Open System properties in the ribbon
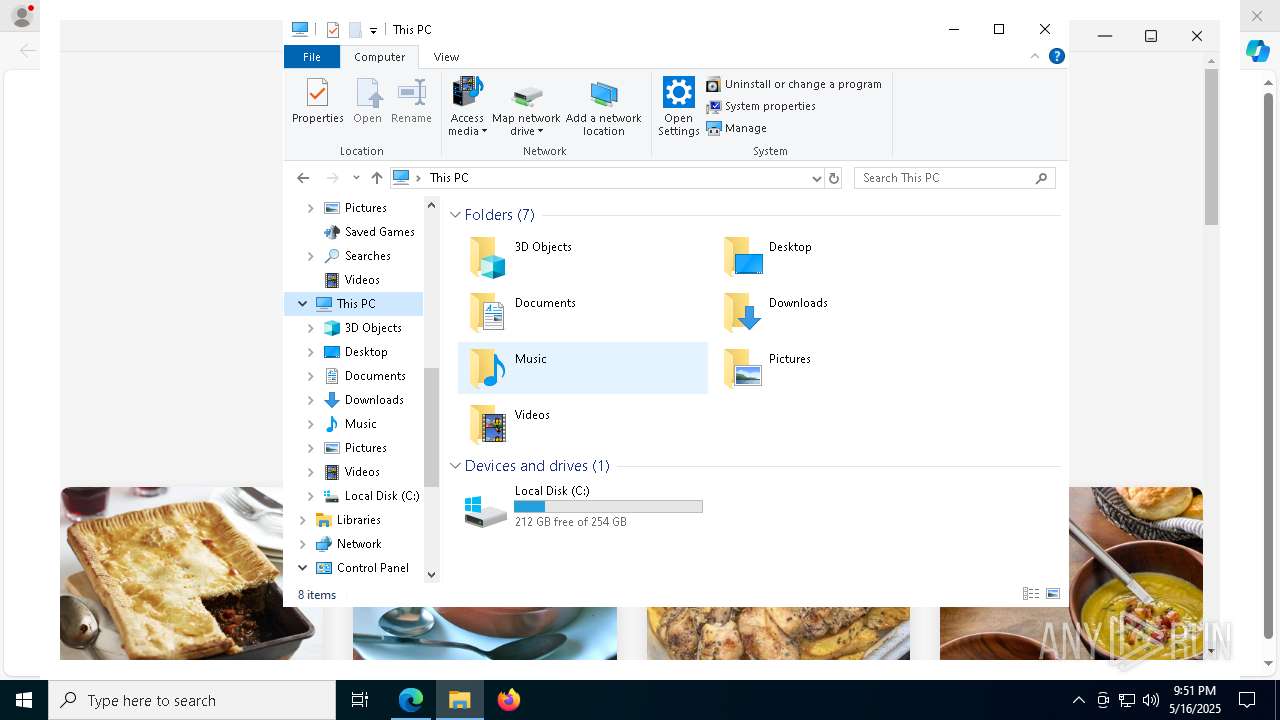The image size is (1280, 720). click(x=761, y=106)
